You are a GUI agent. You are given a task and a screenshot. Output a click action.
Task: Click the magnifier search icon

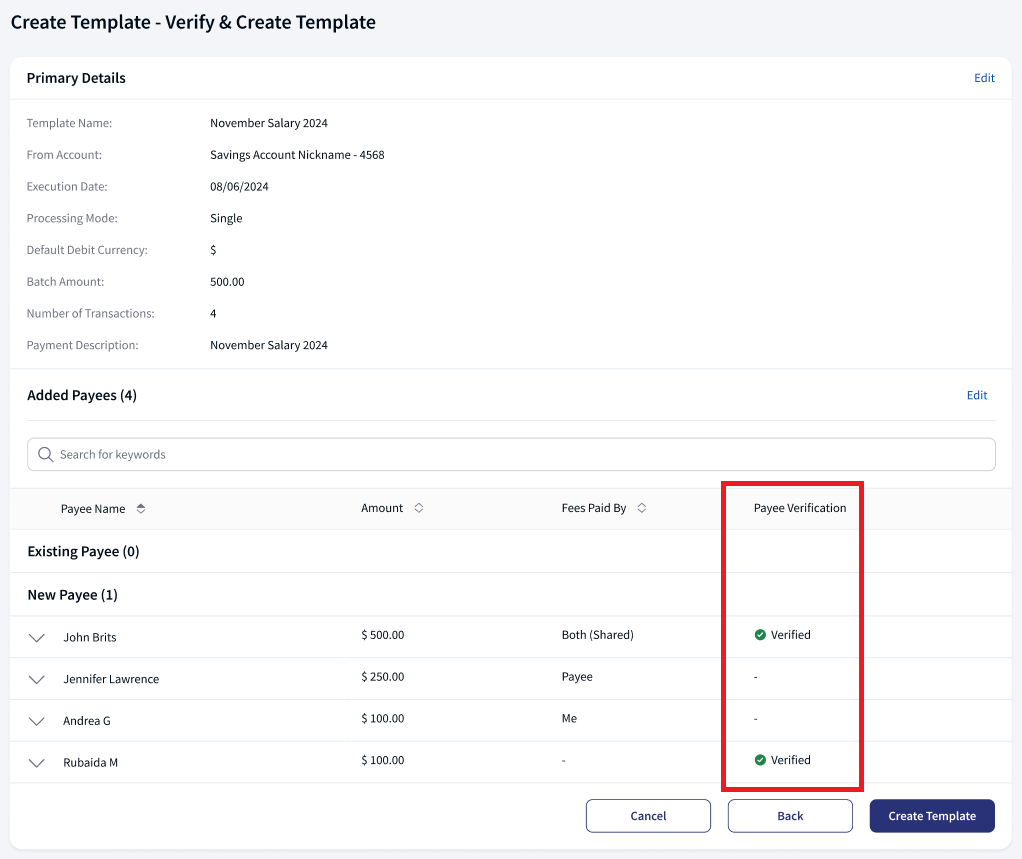click(x=45, y=454)
